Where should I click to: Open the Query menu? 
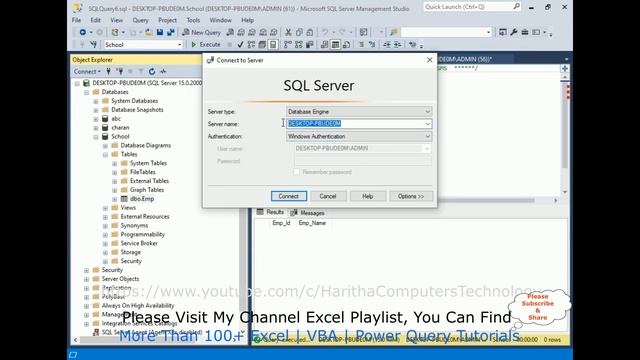pyautogui.click(x=140, y=20)
